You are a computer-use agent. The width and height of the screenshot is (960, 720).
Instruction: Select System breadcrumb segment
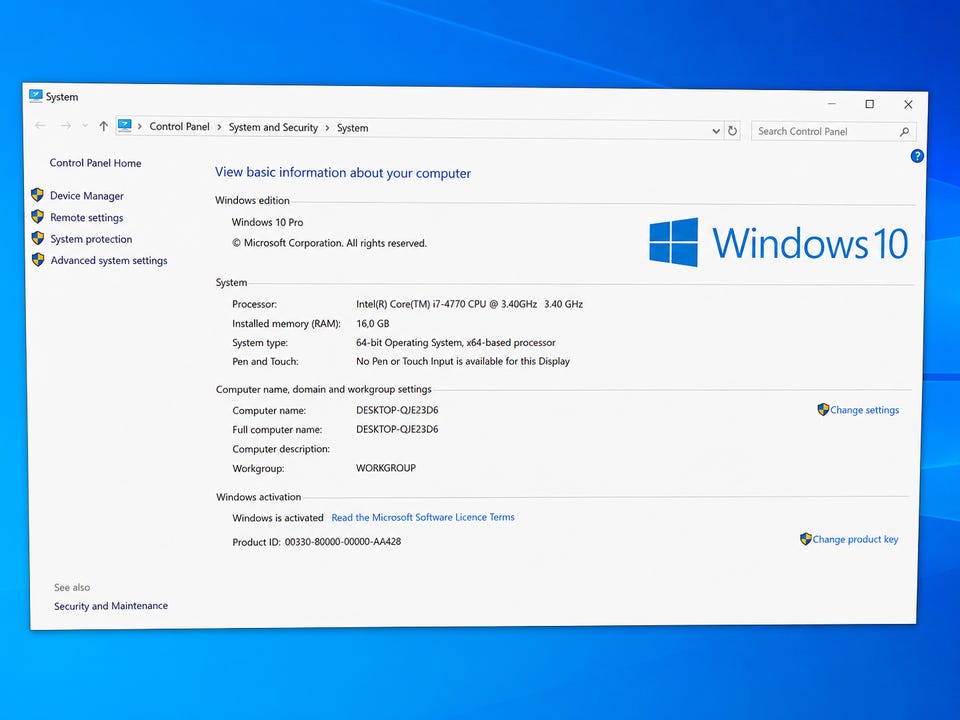pos(353,128)
